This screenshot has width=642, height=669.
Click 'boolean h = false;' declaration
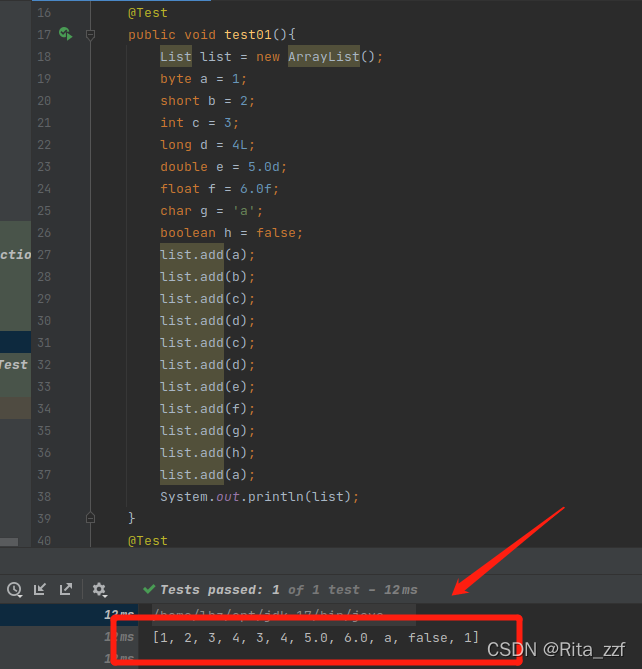coord(231,233)
